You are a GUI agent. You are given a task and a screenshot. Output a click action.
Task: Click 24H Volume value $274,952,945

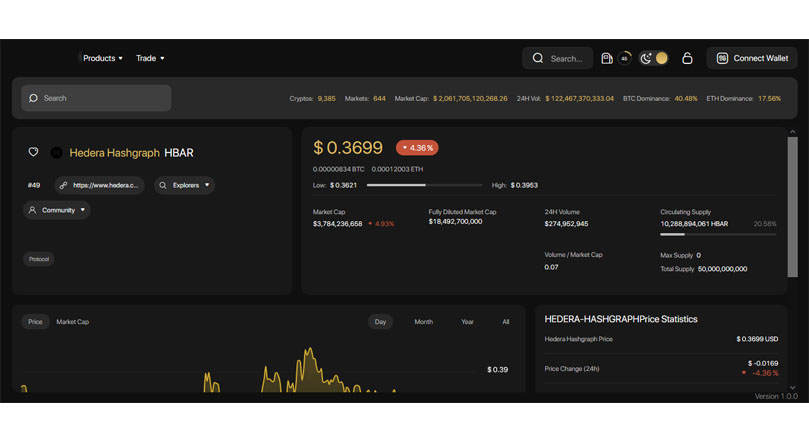pos(567,223)
